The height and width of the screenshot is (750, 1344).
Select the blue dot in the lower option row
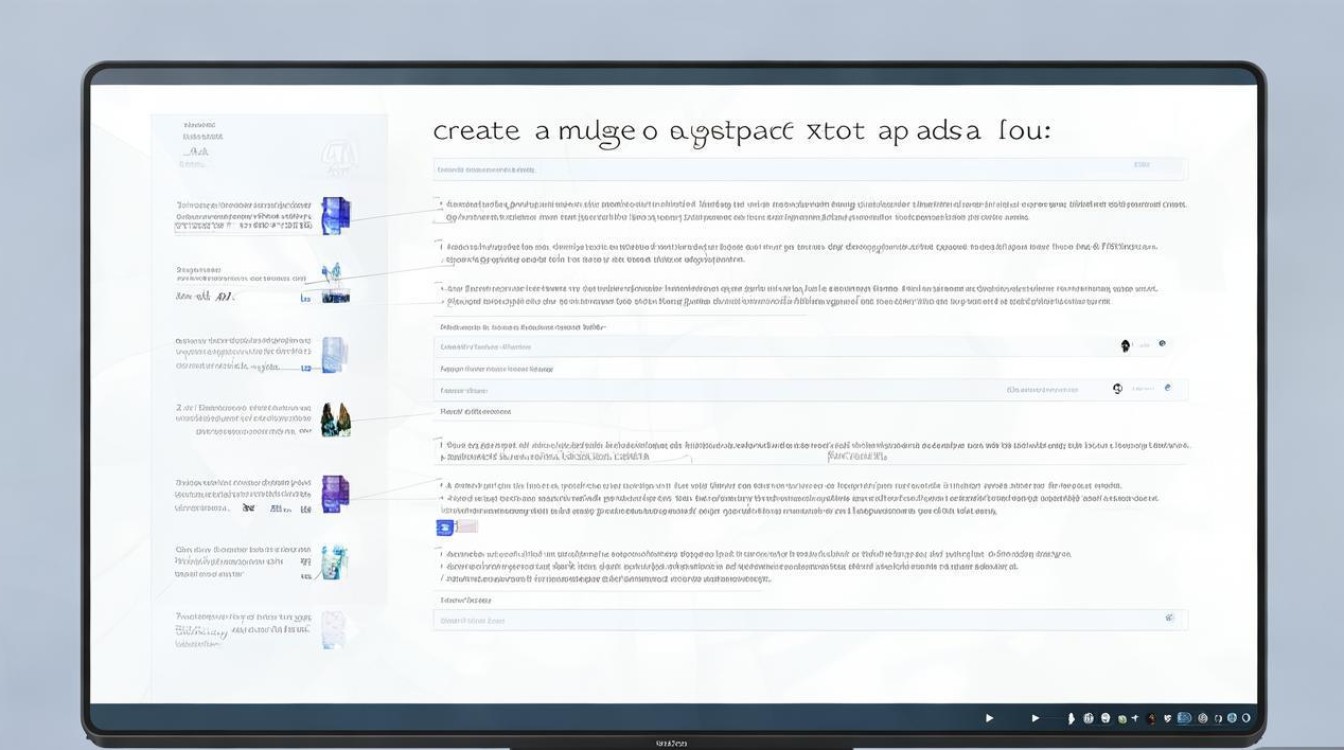coord(1167,388)
